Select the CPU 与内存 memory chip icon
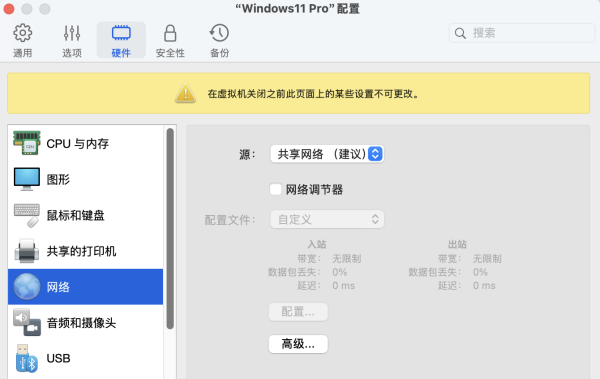The image size is (600, 379). pos(26,143)
